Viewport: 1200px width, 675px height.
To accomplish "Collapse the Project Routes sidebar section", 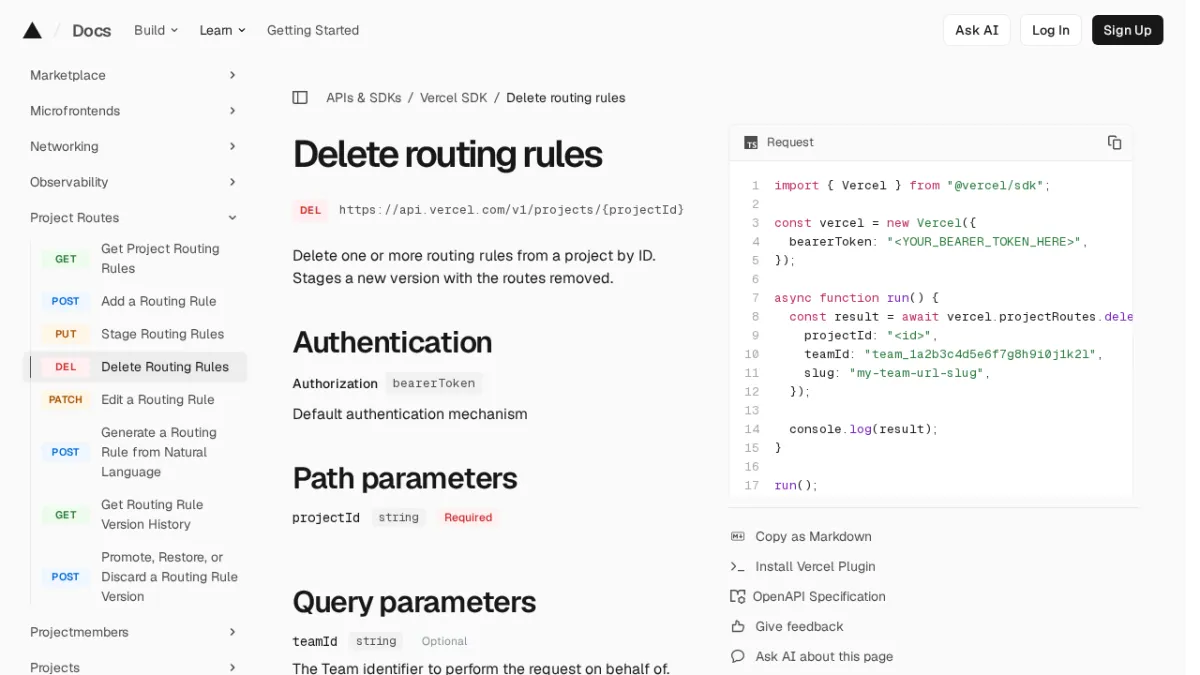I will tap(134, 218).
